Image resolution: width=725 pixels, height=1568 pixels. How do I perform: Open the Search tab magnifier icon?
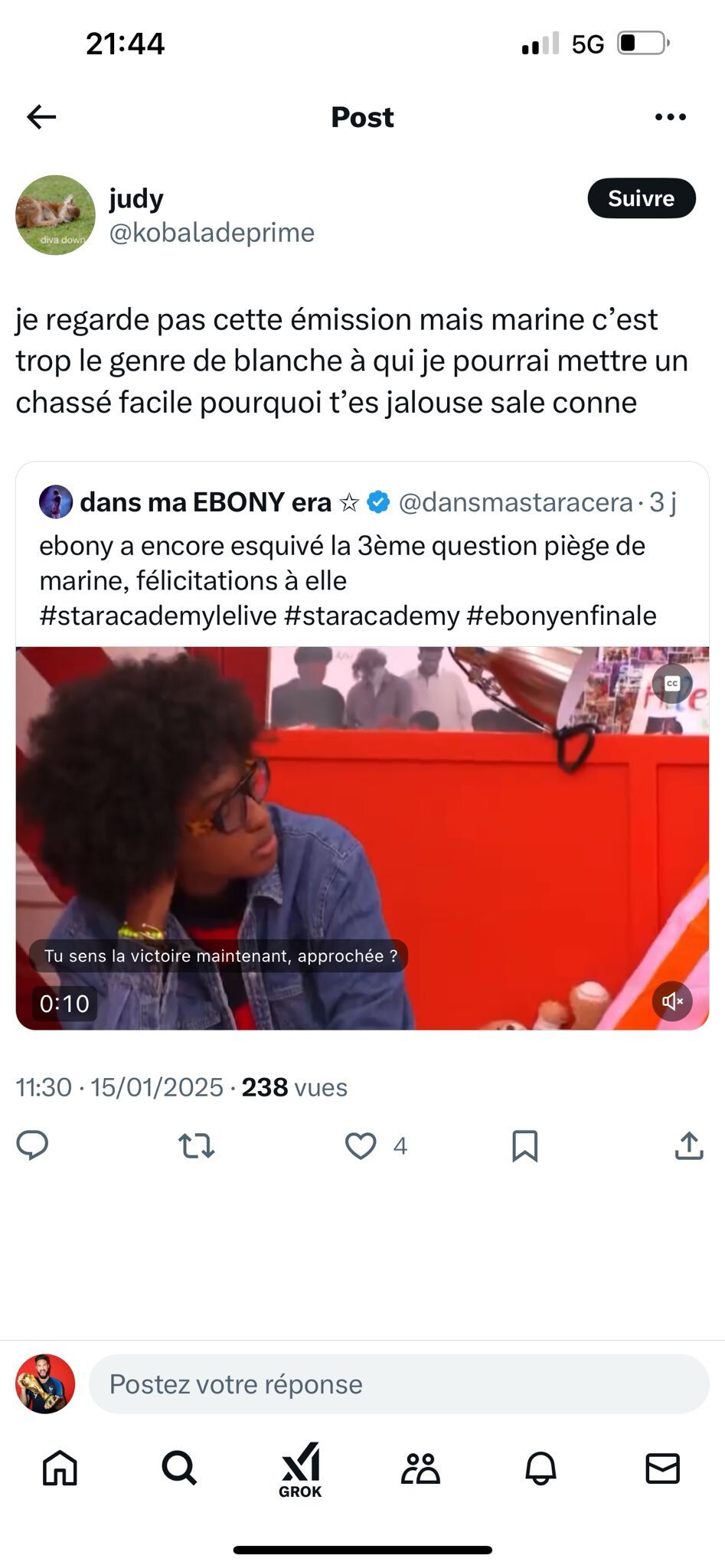click(180, 1468)
